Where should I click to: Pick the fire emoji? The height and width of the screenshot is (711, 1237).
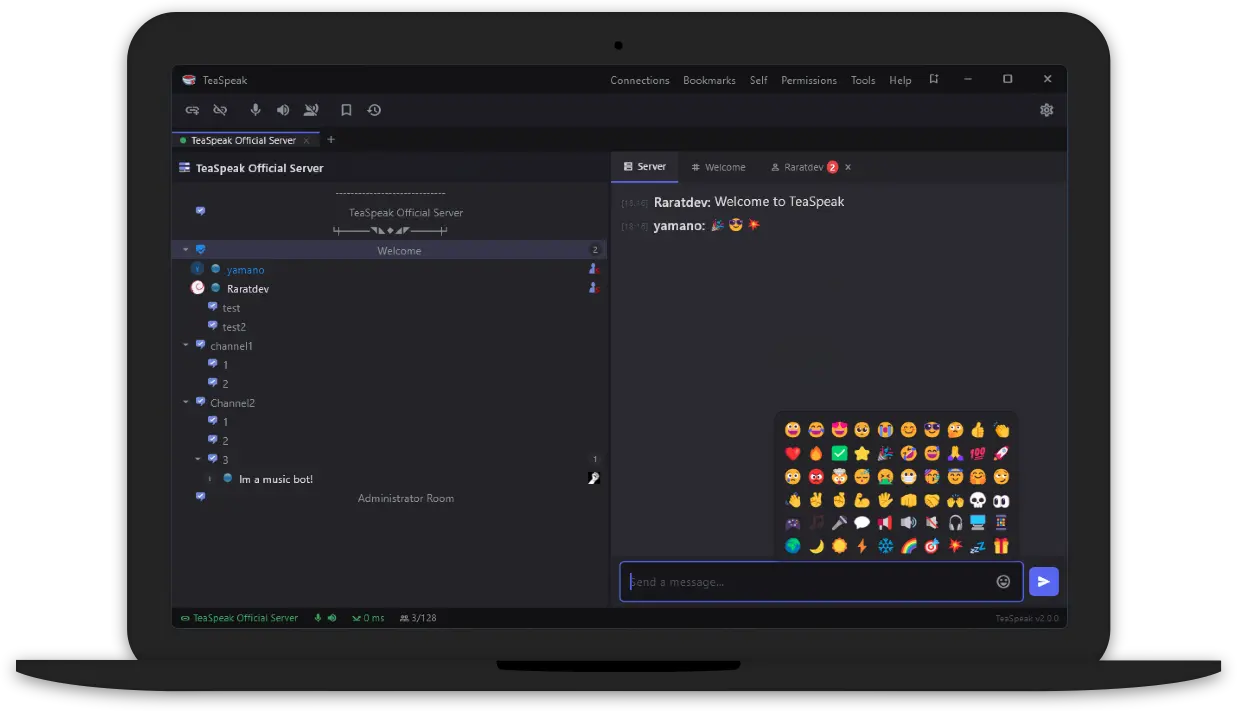point(816,453)
